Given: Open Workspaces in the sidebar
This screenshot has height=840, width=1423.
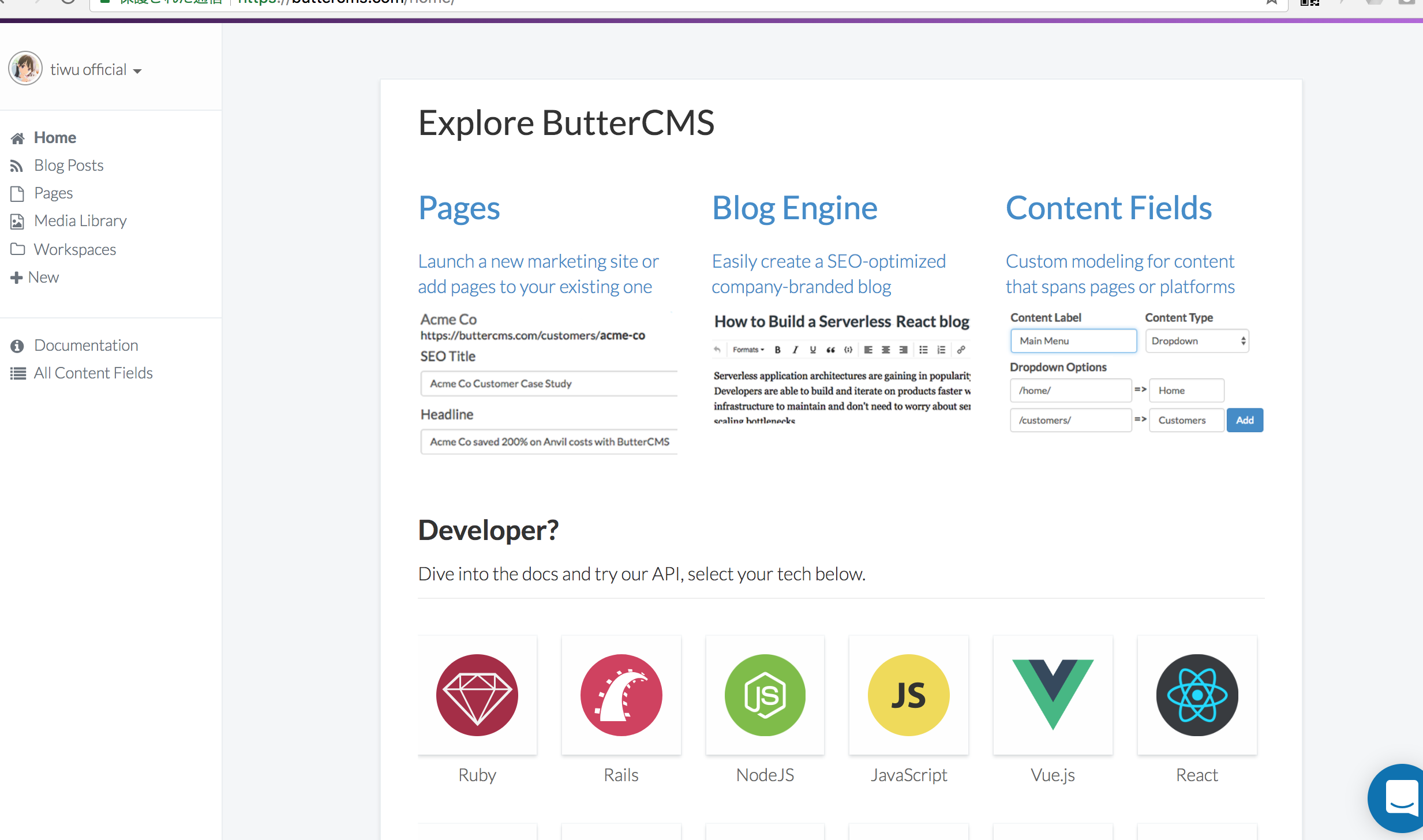Looking at the screenshot, I should point(75,249).
